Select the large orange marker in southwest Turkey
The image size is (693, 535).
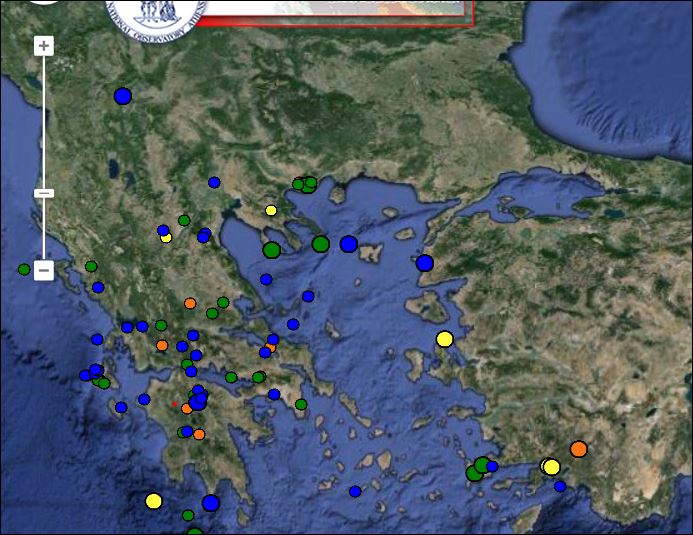[579, 449]
